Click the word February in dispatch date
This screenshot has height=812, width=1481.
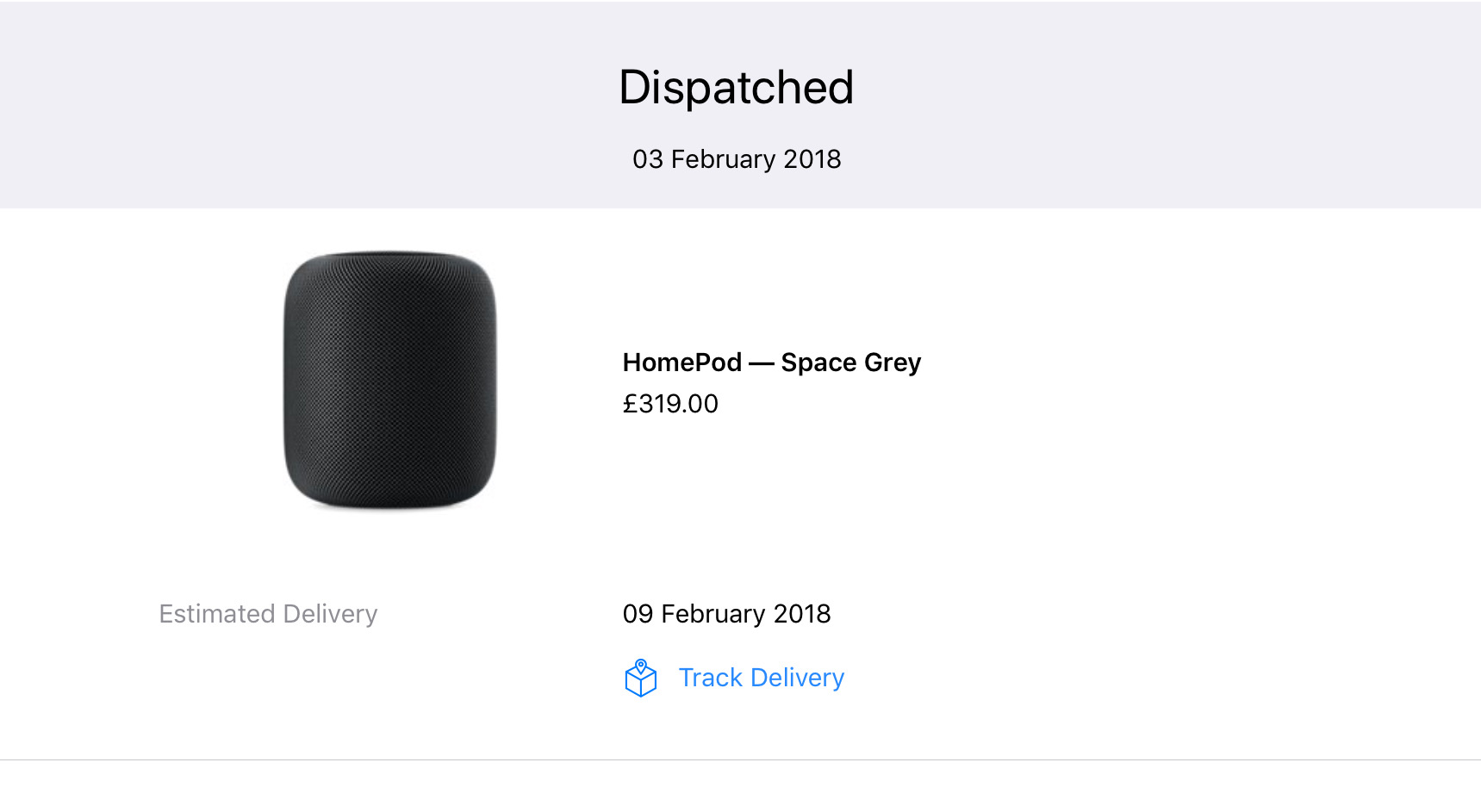(724, 159)
